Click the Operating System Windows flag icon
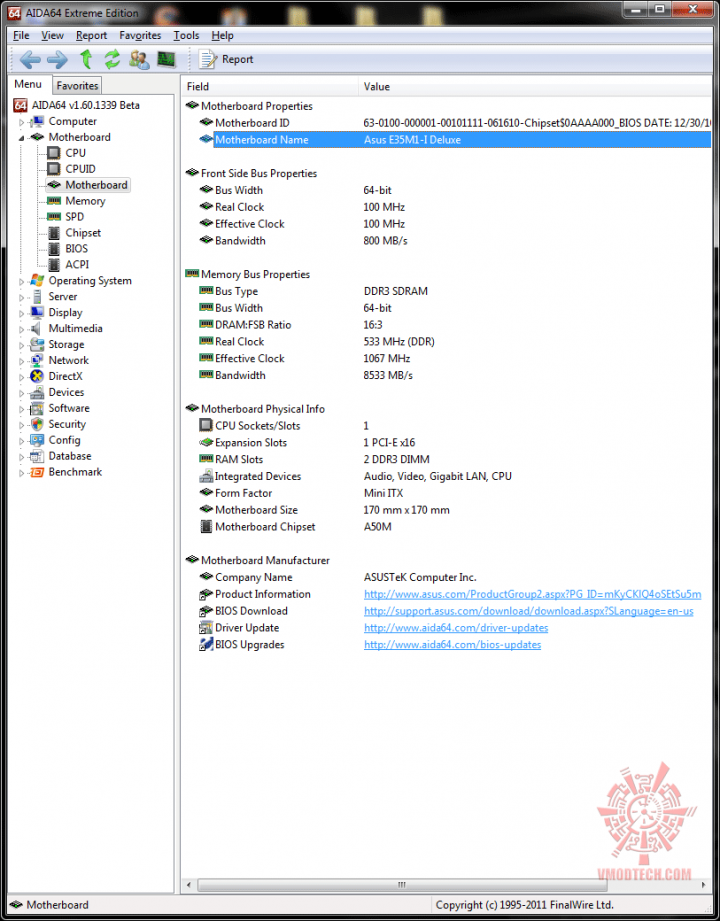 37,281
